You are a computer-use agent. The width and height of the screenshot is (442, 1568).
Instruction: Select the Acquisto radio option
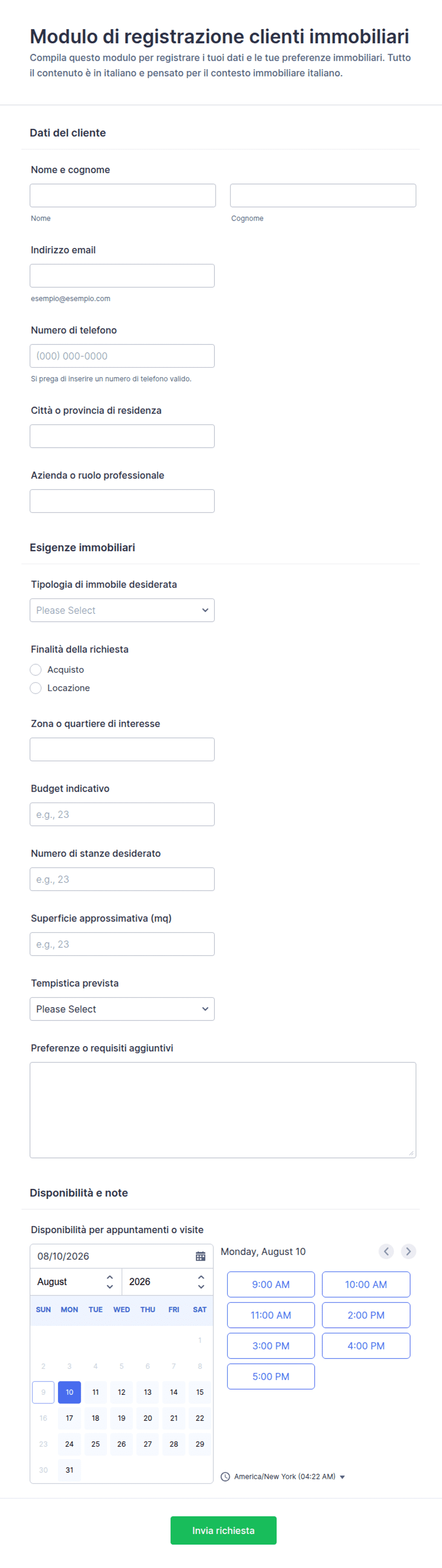(x=36, y=669)
